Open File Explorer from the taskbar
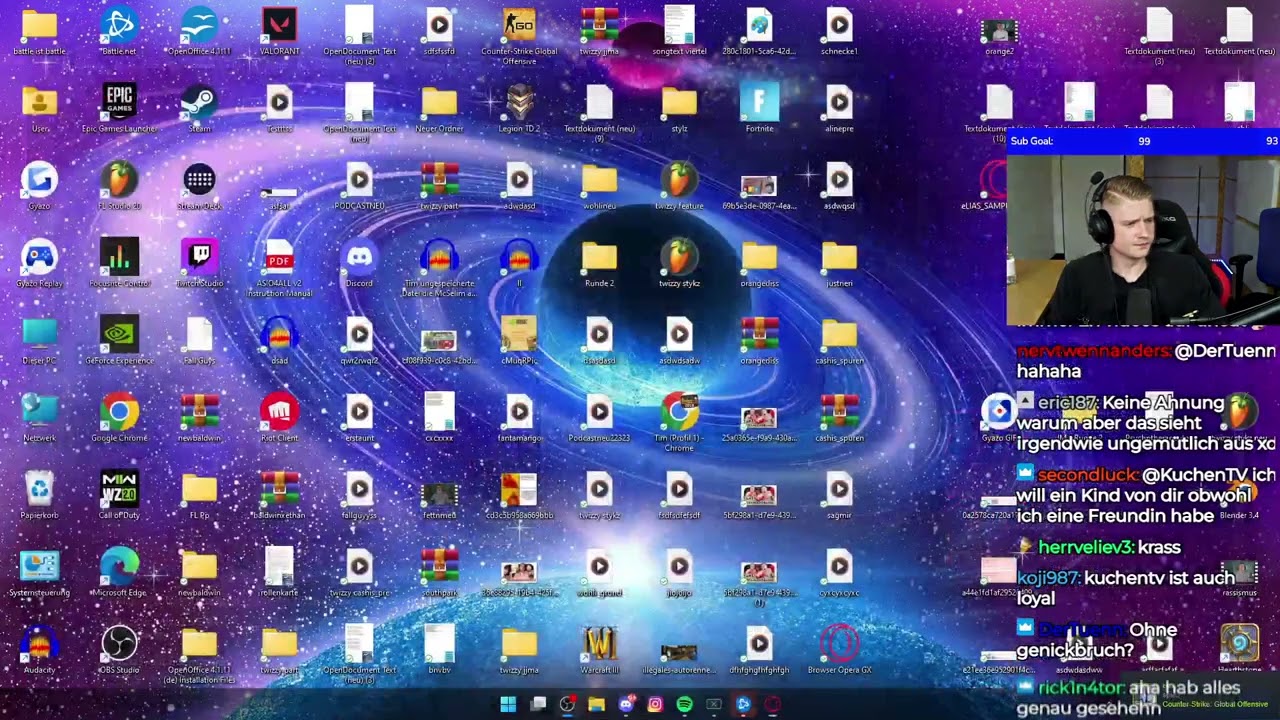Screen dimensions: 1280x720 click(596, 704)
